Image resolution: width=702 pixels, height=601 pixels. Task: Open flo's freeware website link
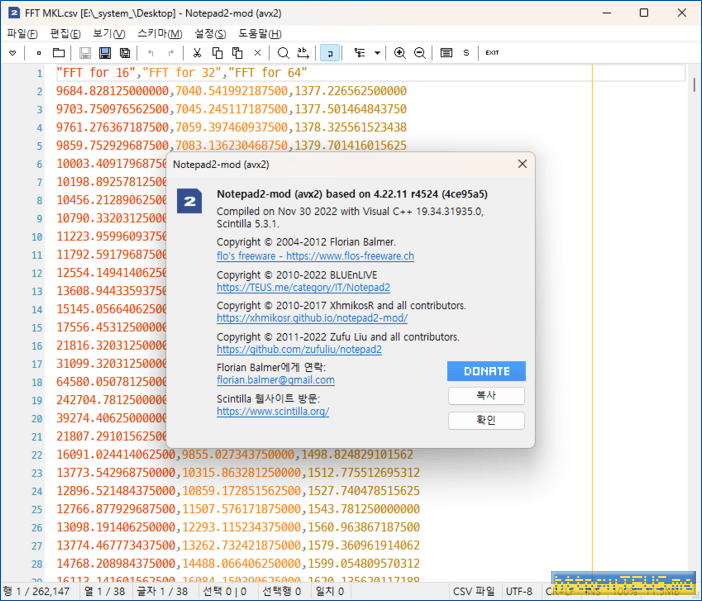(315, 256)
